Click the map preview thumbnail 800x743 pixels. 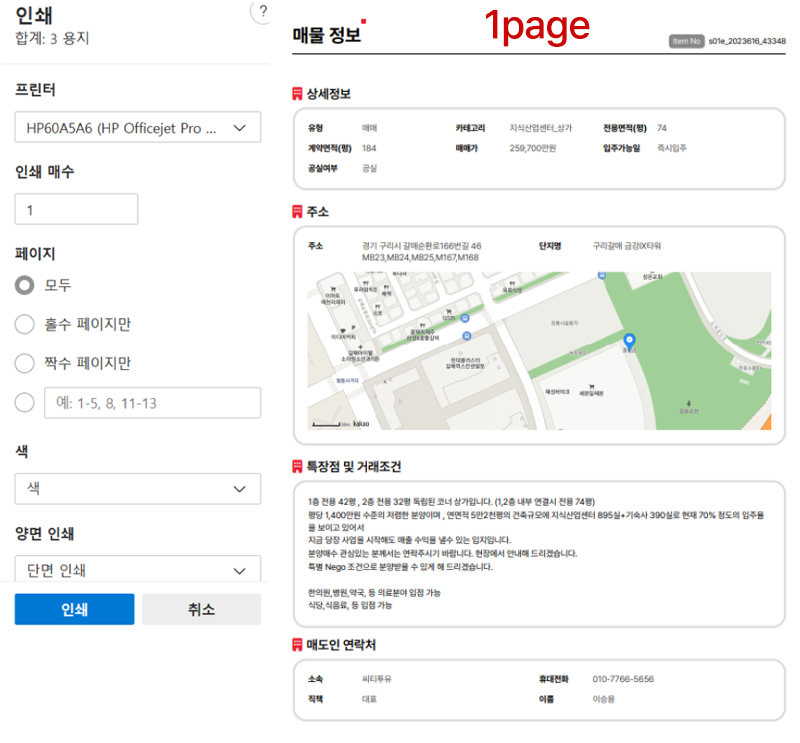point(539,351)
